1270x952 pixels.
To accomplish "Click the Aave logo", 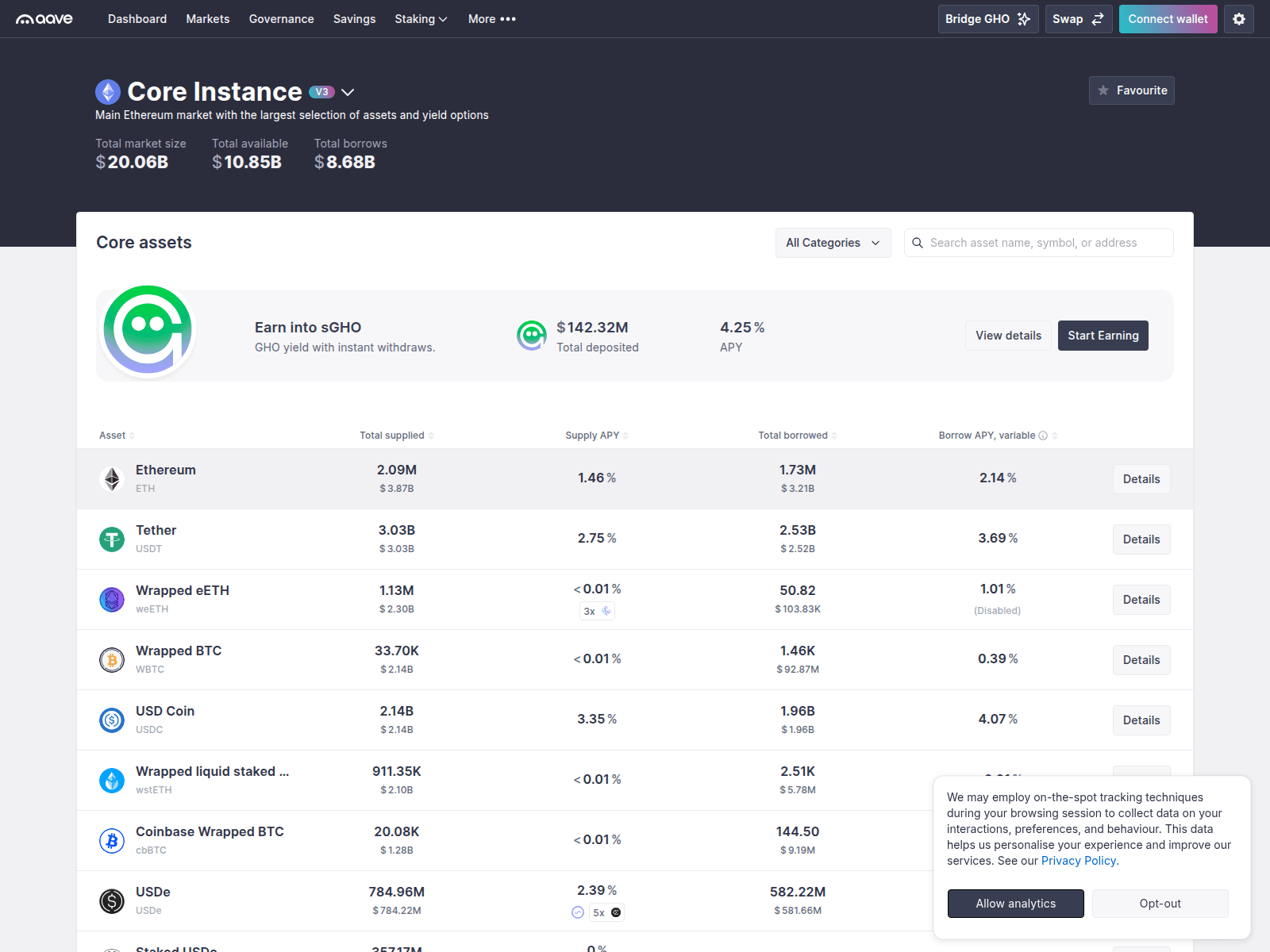I will (44, 19).
